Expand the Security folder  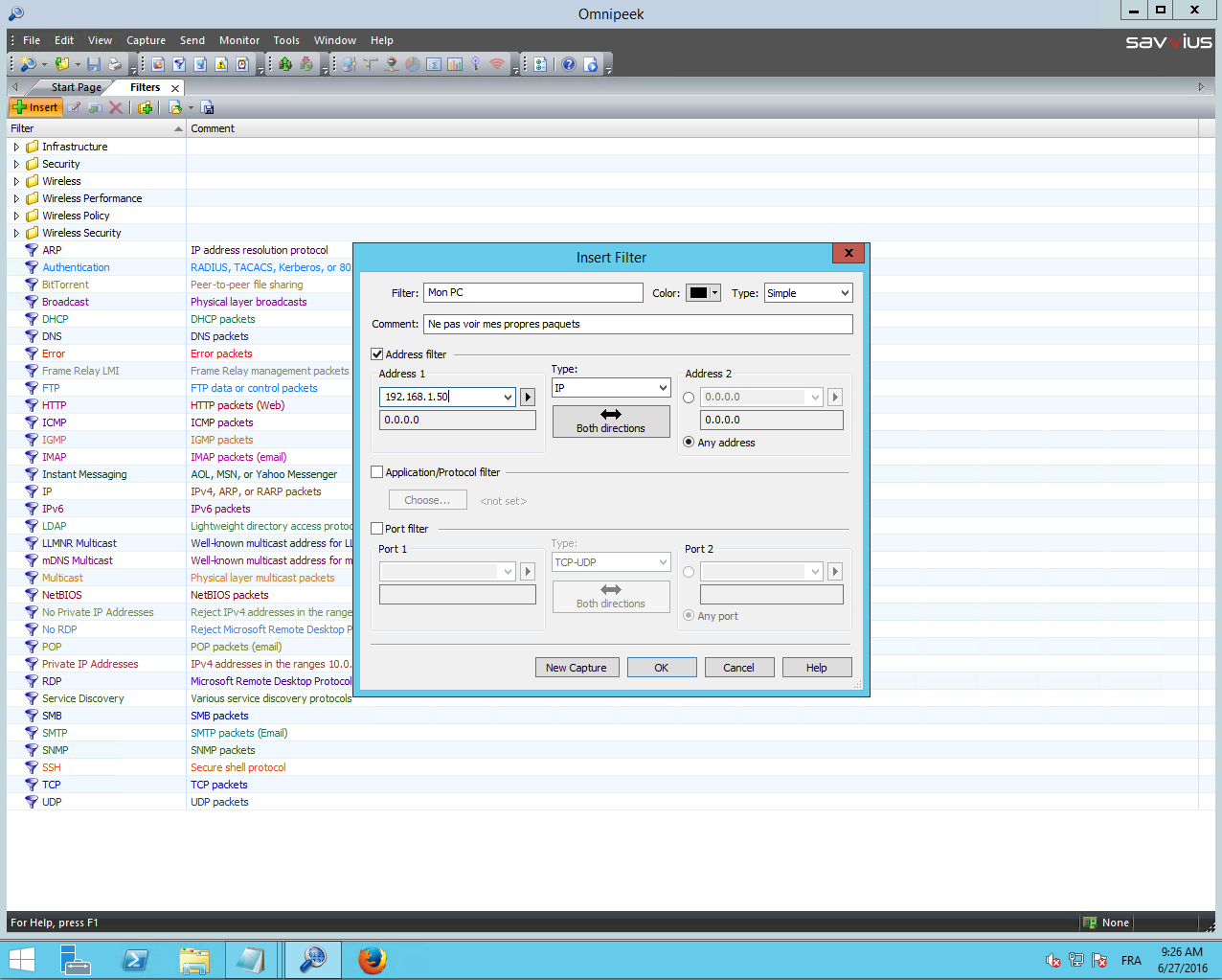[x=16, y=164]
